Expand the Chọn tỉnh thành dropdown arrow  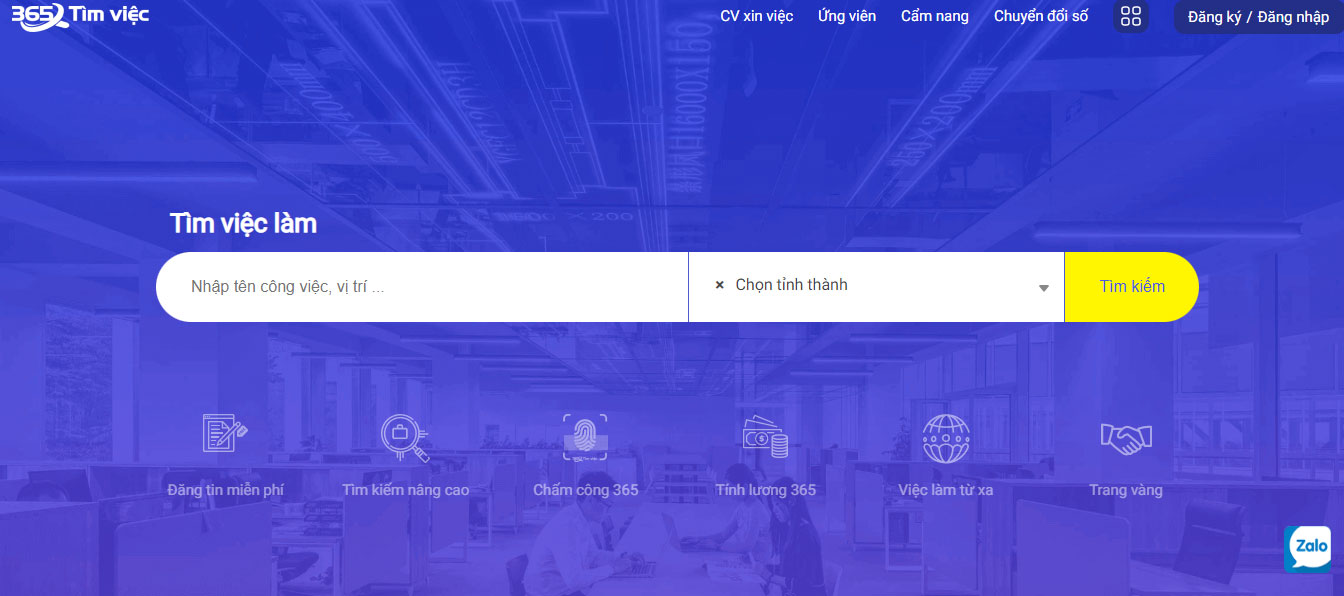click(1043, 288)
